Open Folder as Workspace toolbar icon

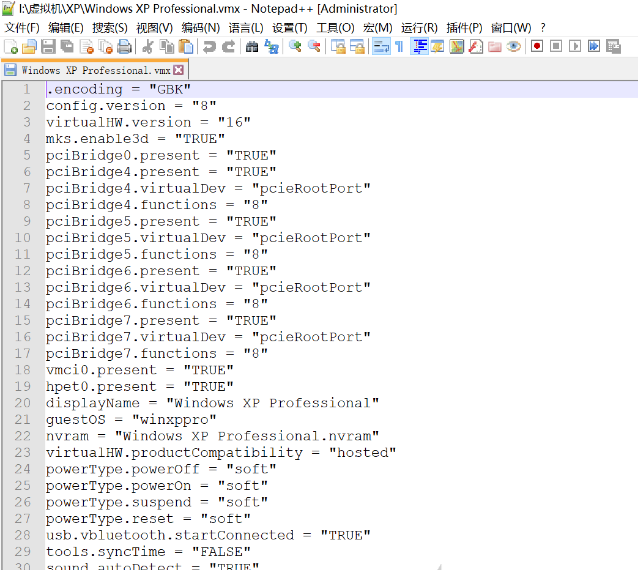click(494, 46)
